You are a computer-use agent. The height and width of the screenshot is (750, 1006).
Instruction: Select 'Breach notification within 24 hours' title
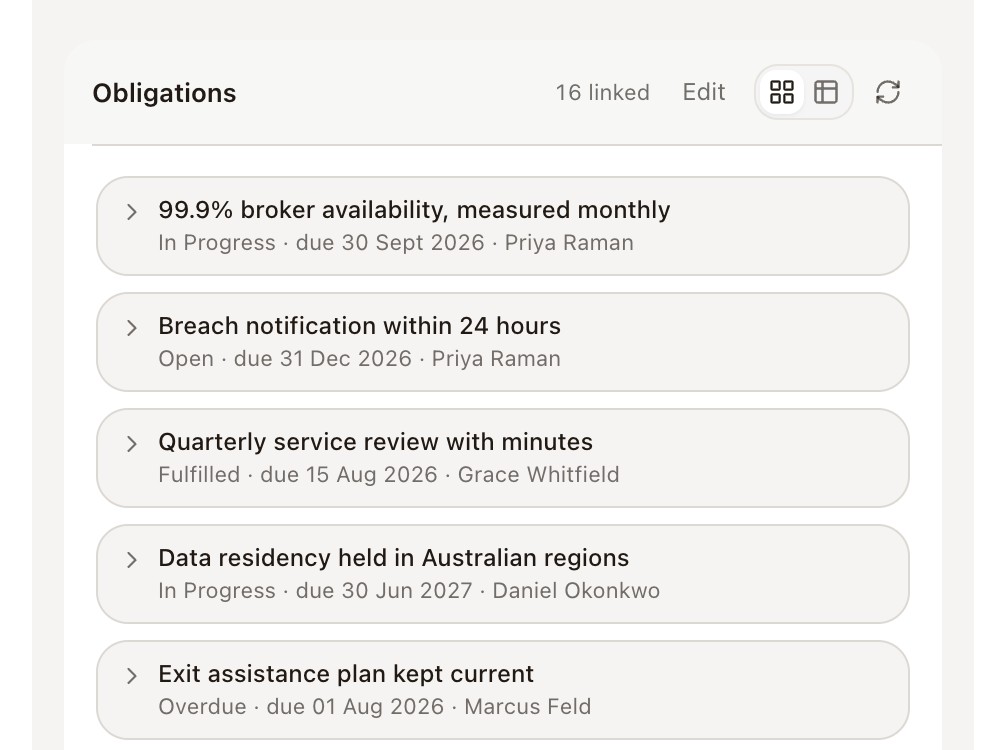(359, 326)
